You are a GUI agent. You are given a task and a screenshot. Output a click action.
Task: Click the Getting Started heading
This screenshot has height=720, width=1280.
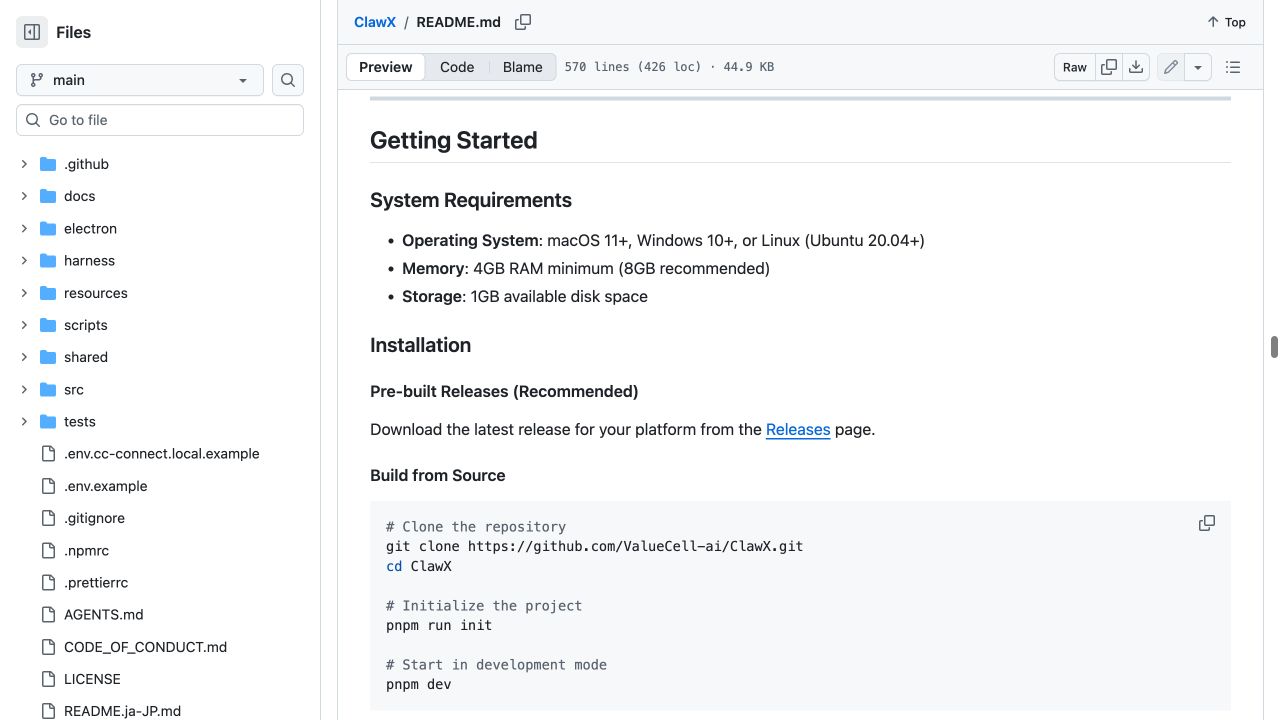pyautogui.click(x=454, y=140)
